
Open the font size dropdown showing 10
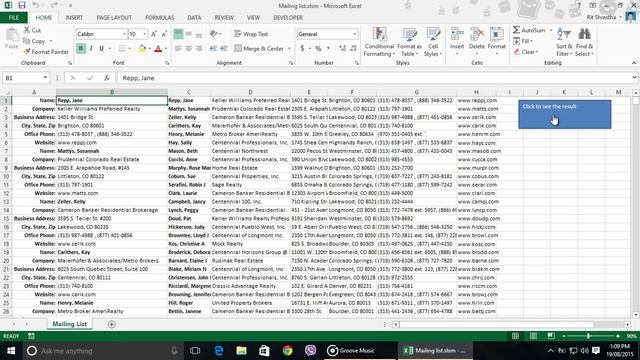point(144,34)
